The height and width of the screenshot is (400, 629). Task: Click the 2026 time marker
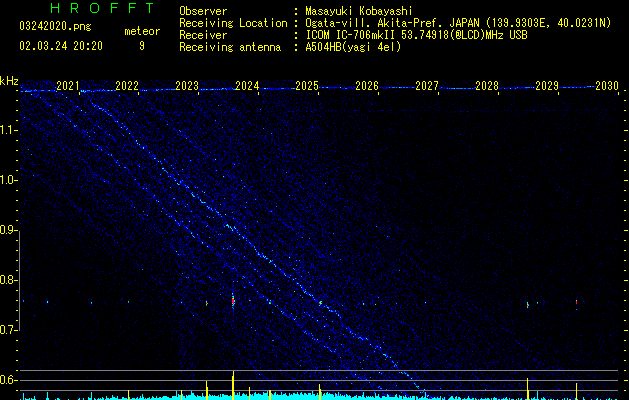367,86
